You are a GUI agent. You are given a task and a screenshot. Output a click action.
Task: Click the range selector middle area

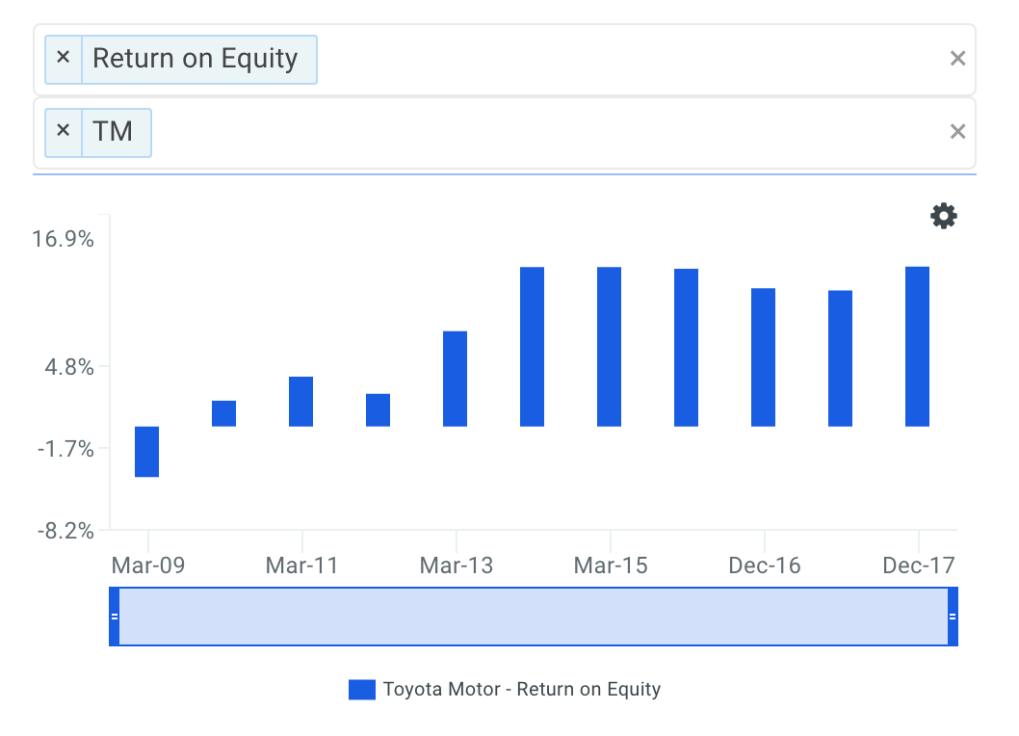pos(533,616)
